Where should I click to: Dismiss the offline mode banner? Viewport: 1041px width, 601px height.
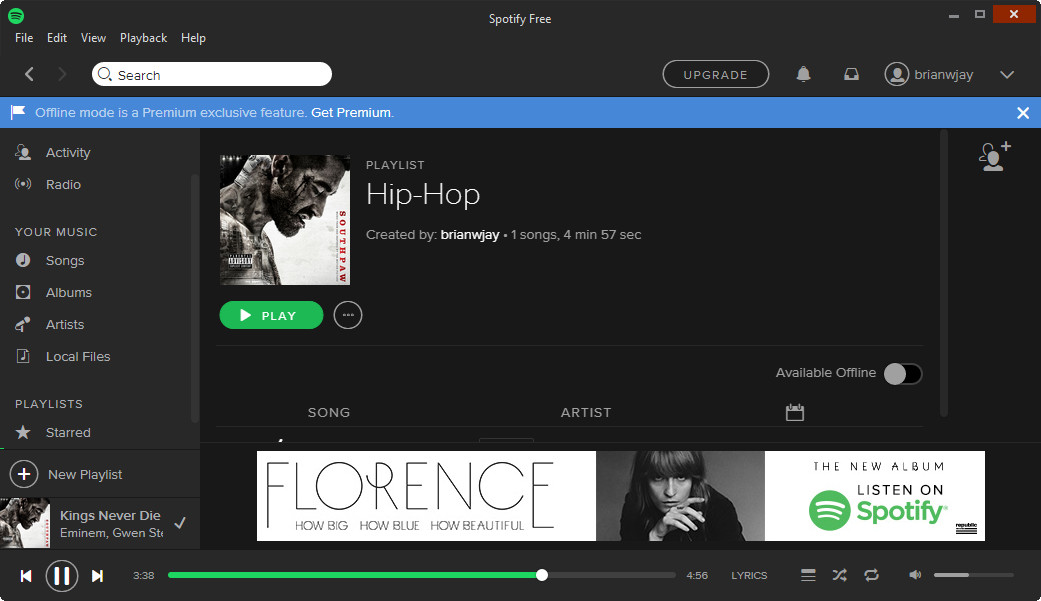click(1023, 113)
